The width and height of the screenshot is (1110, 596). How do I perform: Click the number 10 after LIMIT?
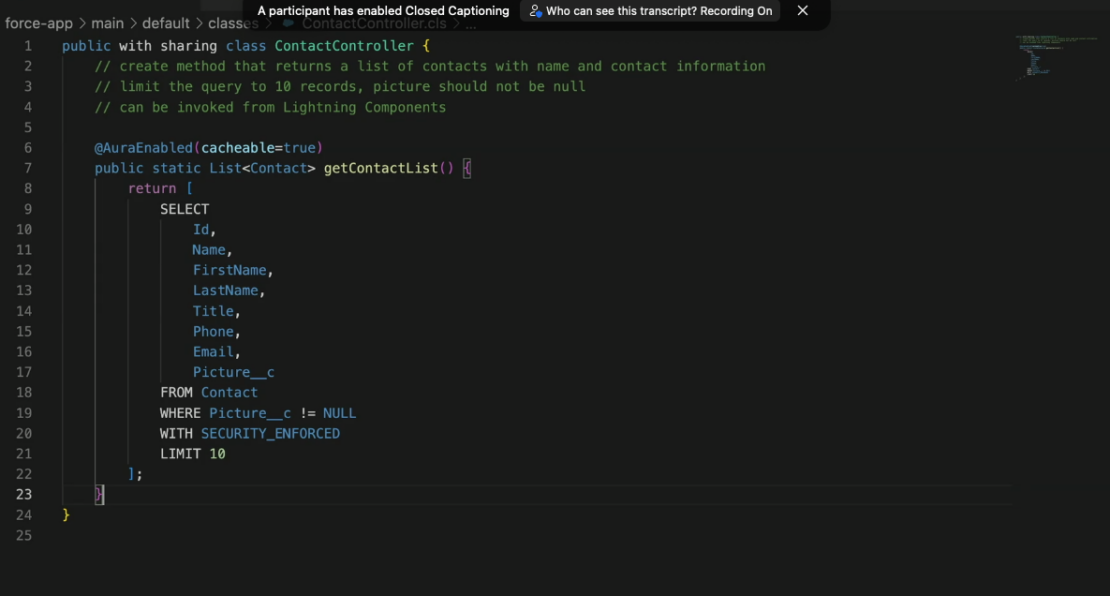pos(217,454)
